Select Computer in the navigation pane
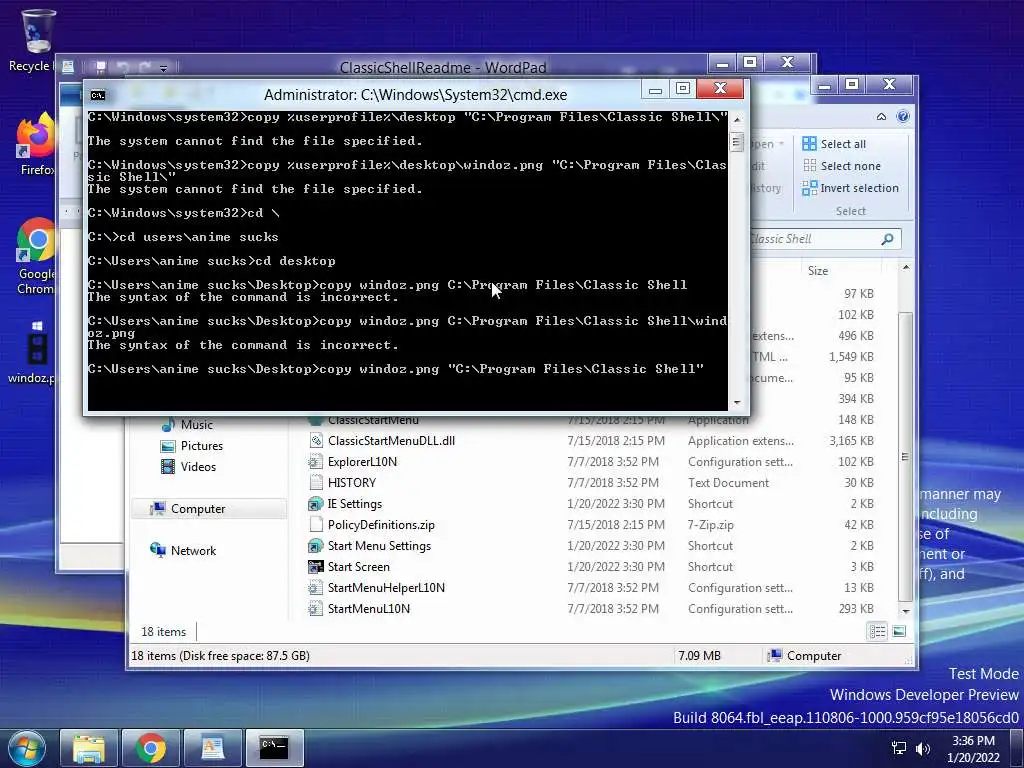 209,509
